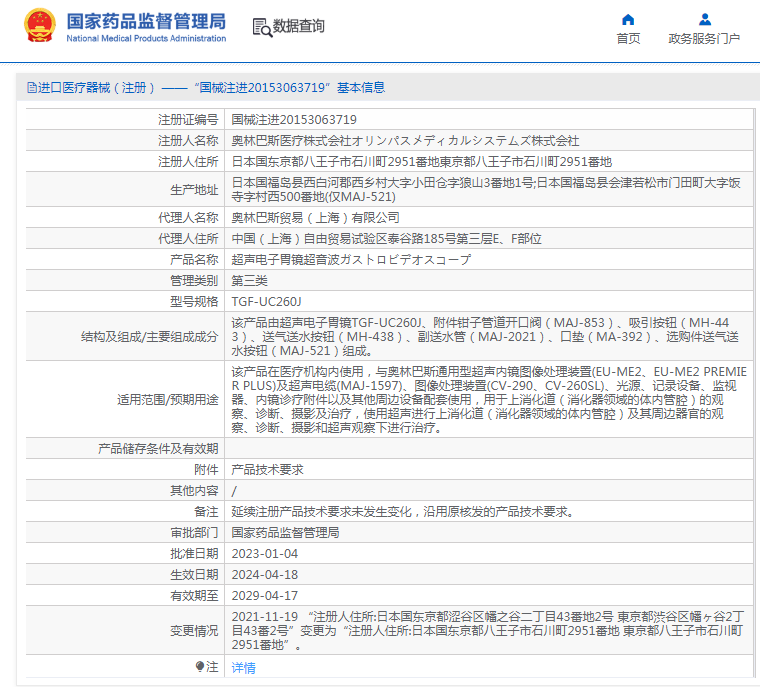Select the production address starting 日本国福岛县

tap(486, 190)
